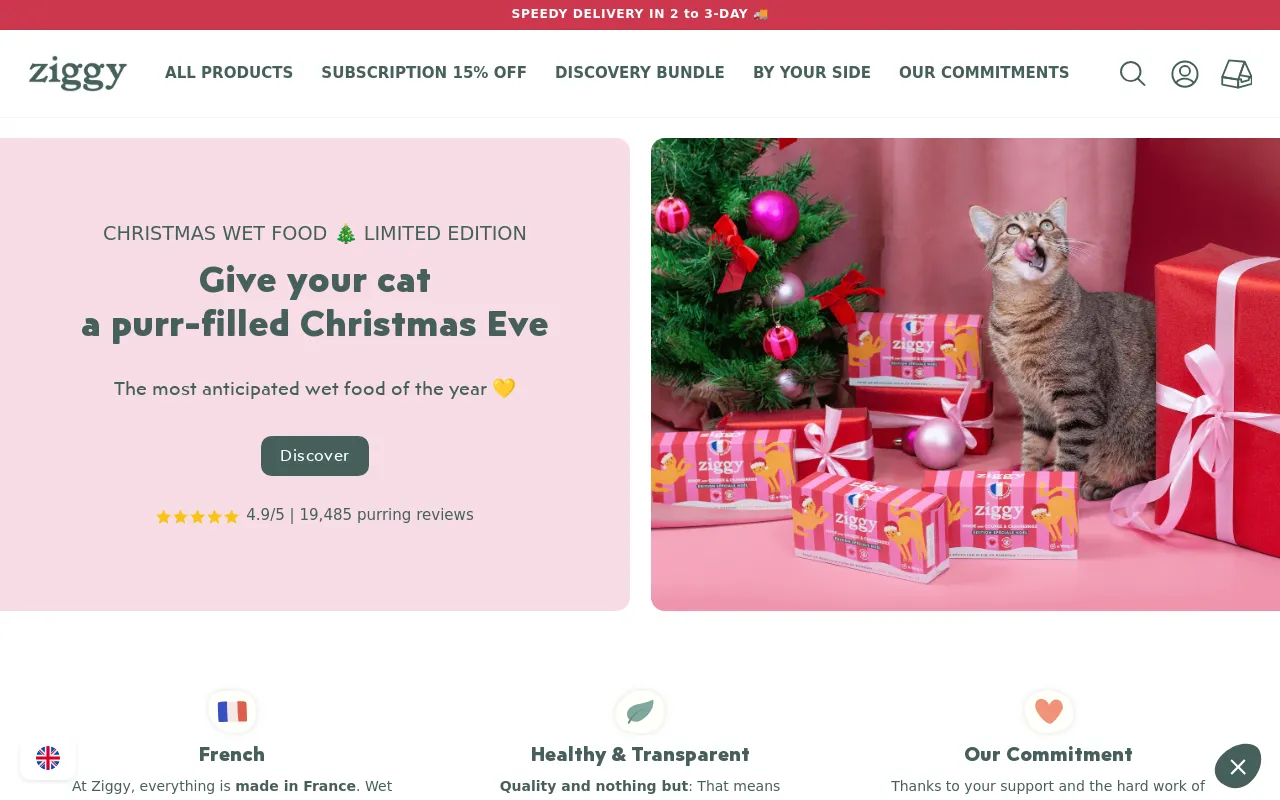Open the All Products menu
The width and height of the screenshot is (1280, 800).
click(x=229, y=73)
